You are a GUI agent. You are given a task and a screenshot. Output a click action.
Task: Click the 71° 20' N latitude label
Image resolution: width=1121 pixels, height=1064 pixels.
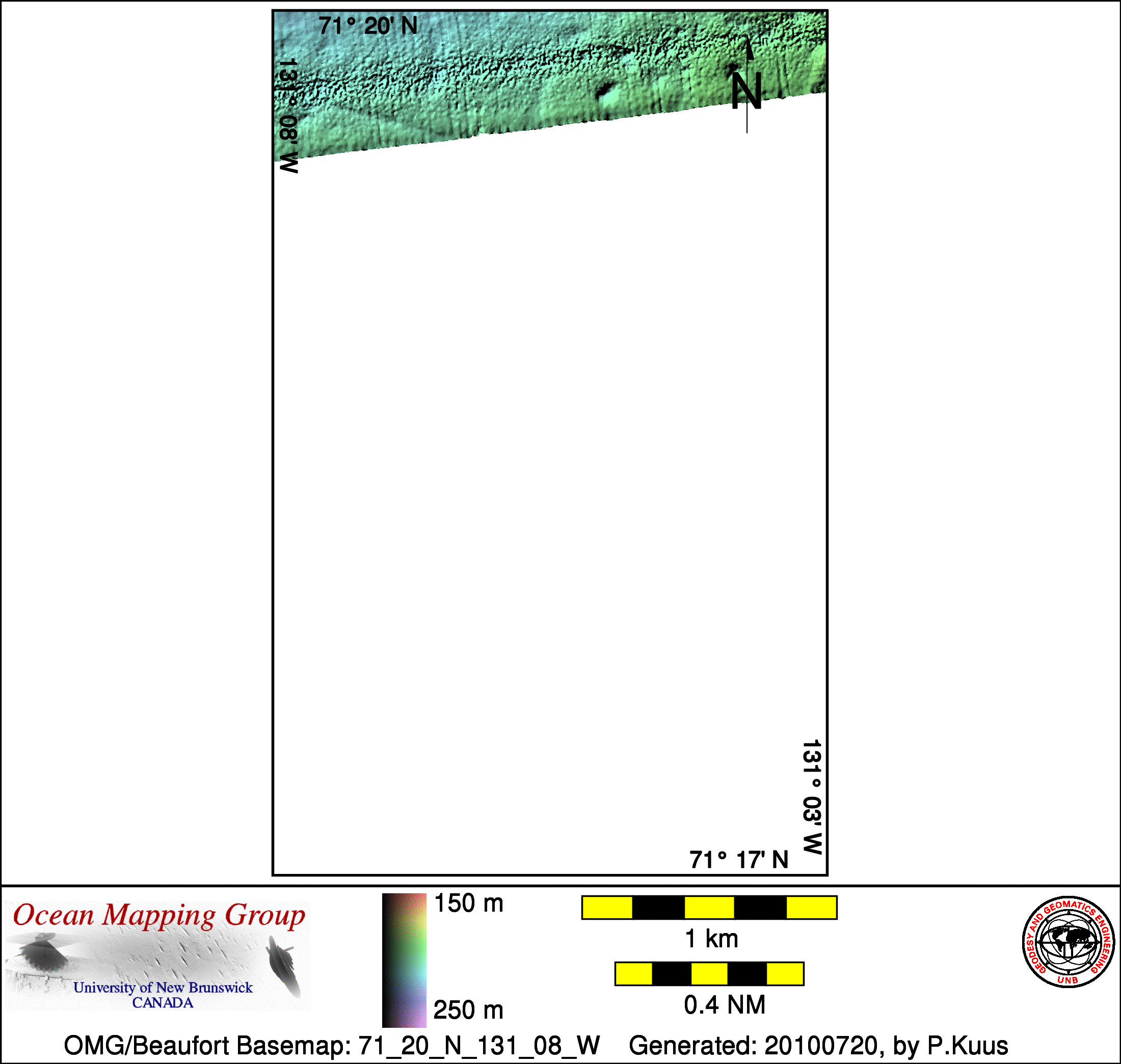367,26
